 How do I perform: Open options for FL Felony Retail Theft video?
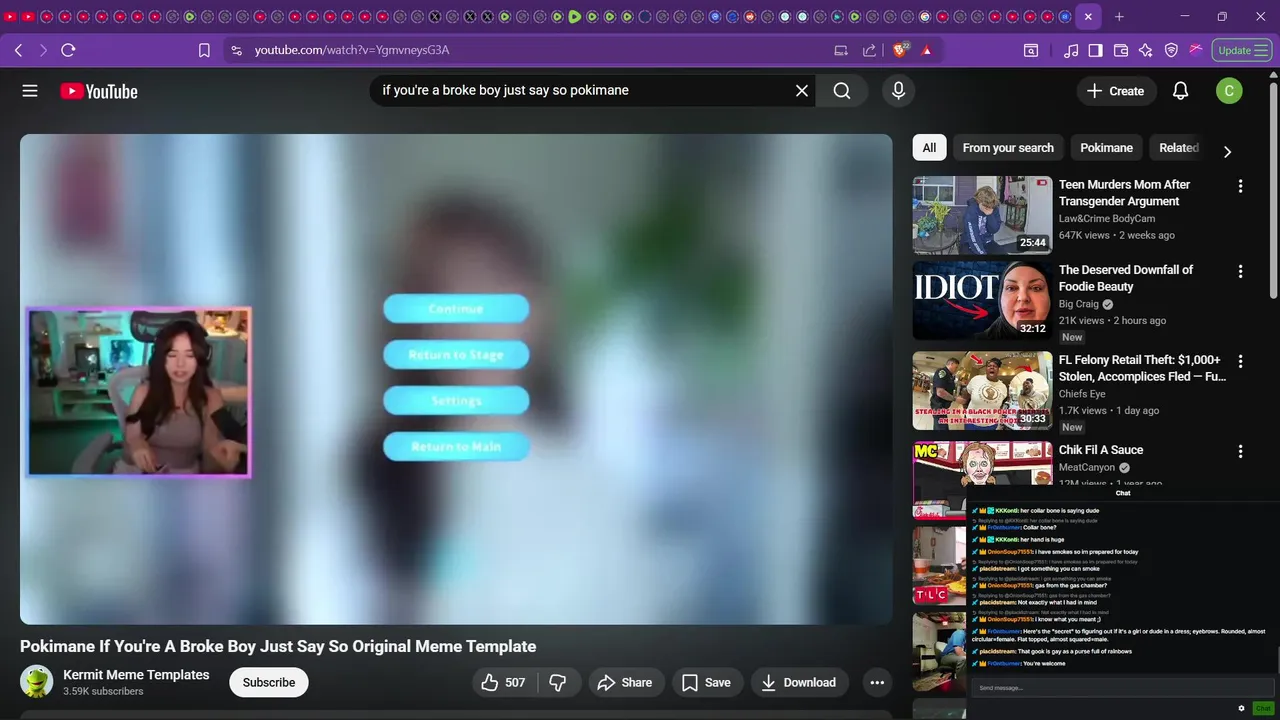(1240, 361)
